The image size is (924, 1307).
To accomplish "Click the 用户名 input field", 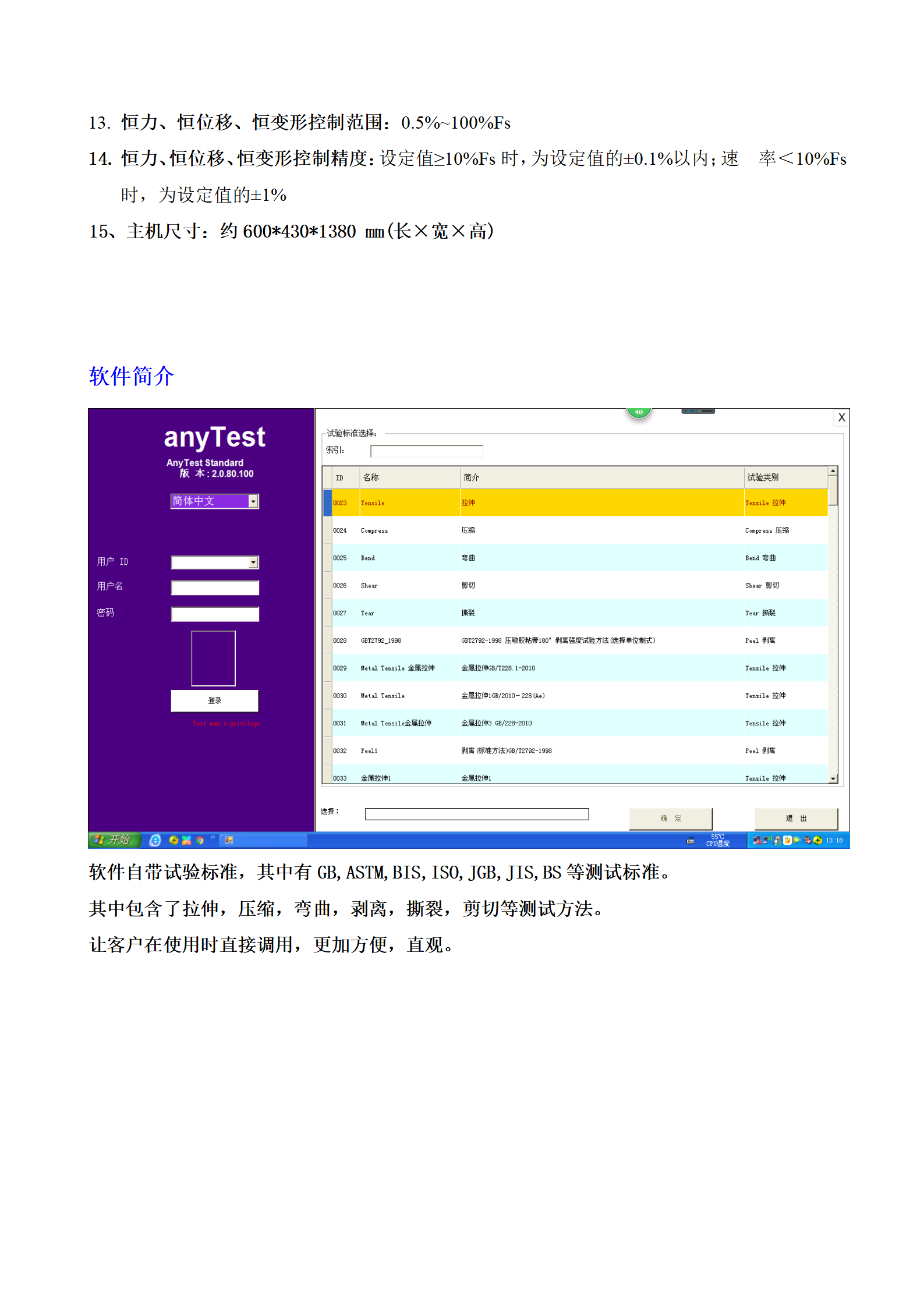I will tap(215, 588).
